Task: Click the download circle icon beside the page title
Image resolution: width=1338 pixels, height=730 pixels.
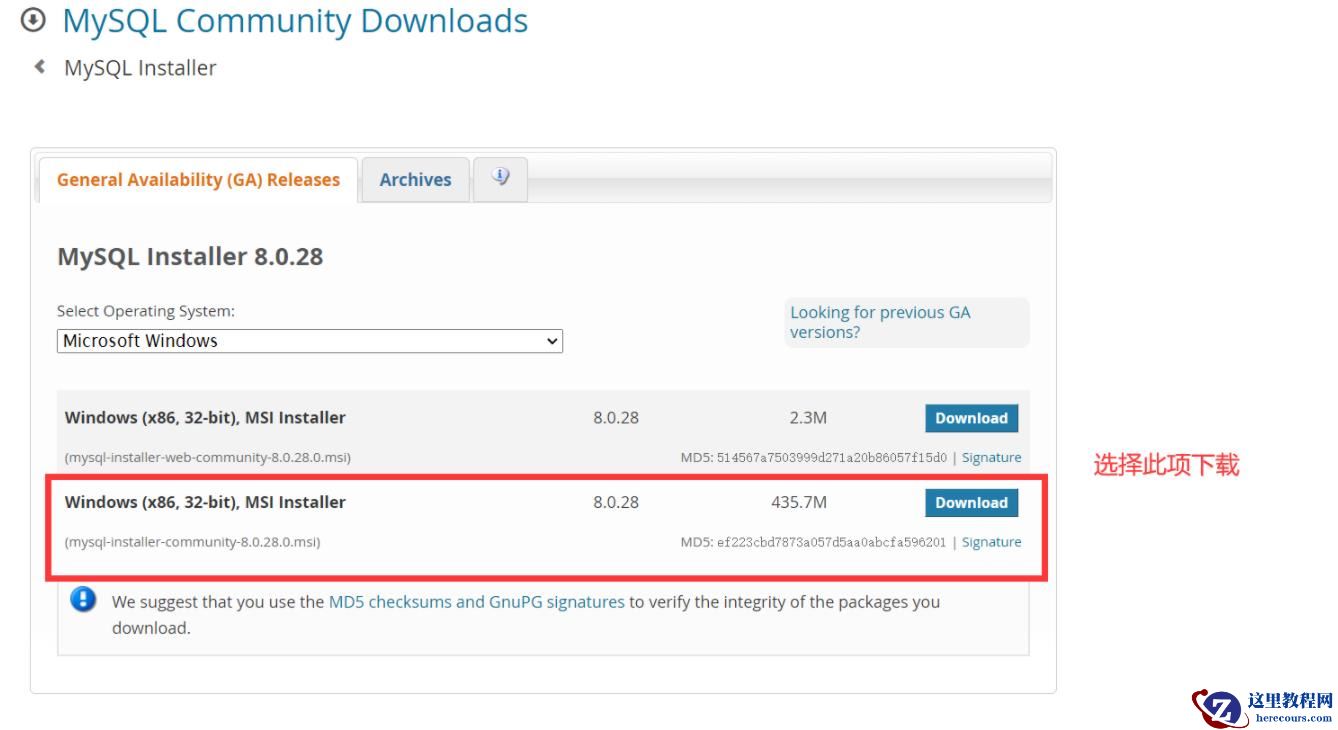Action: pos(33,19)
